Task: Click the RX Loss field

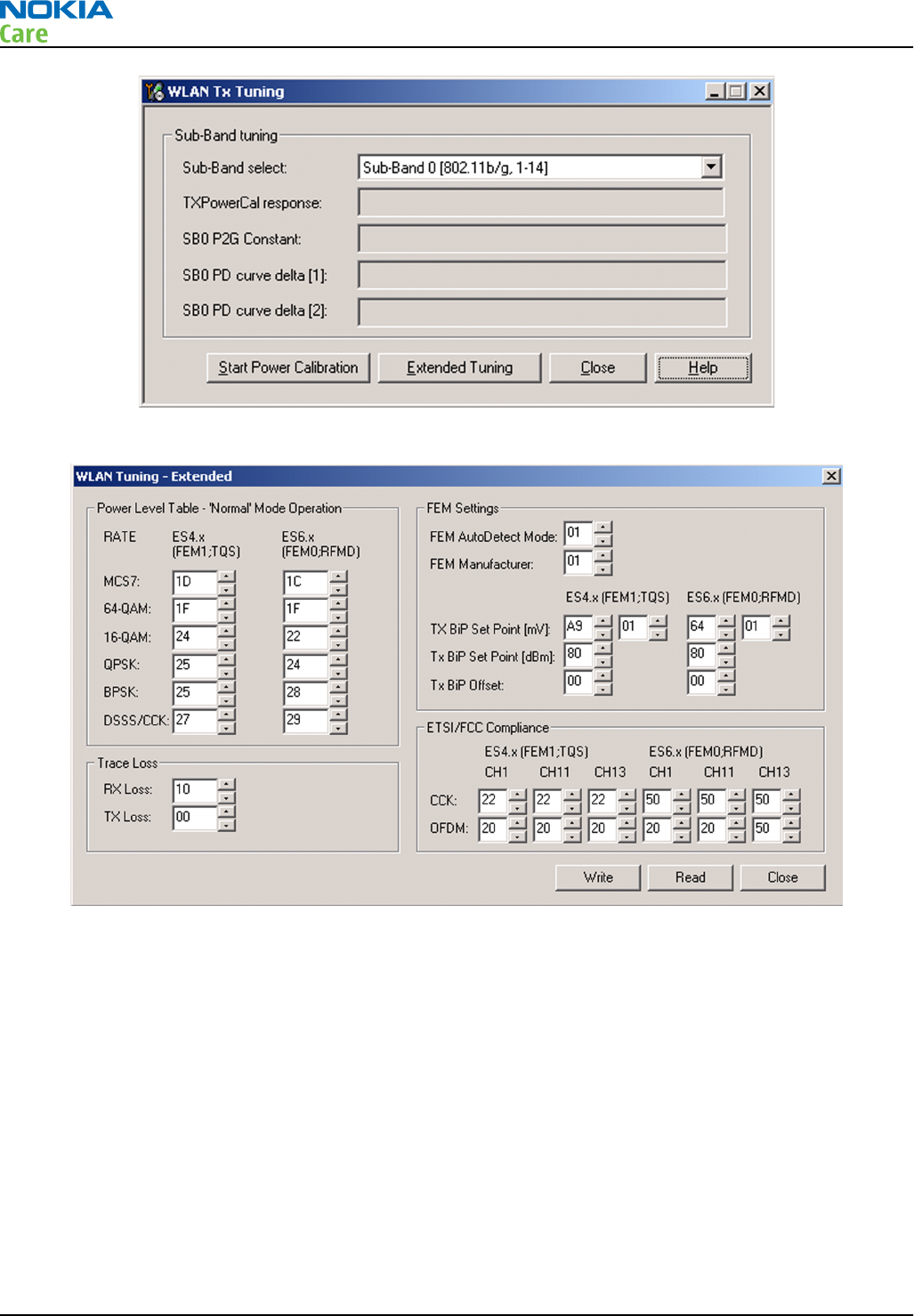Action: click(x=195, y=790)
